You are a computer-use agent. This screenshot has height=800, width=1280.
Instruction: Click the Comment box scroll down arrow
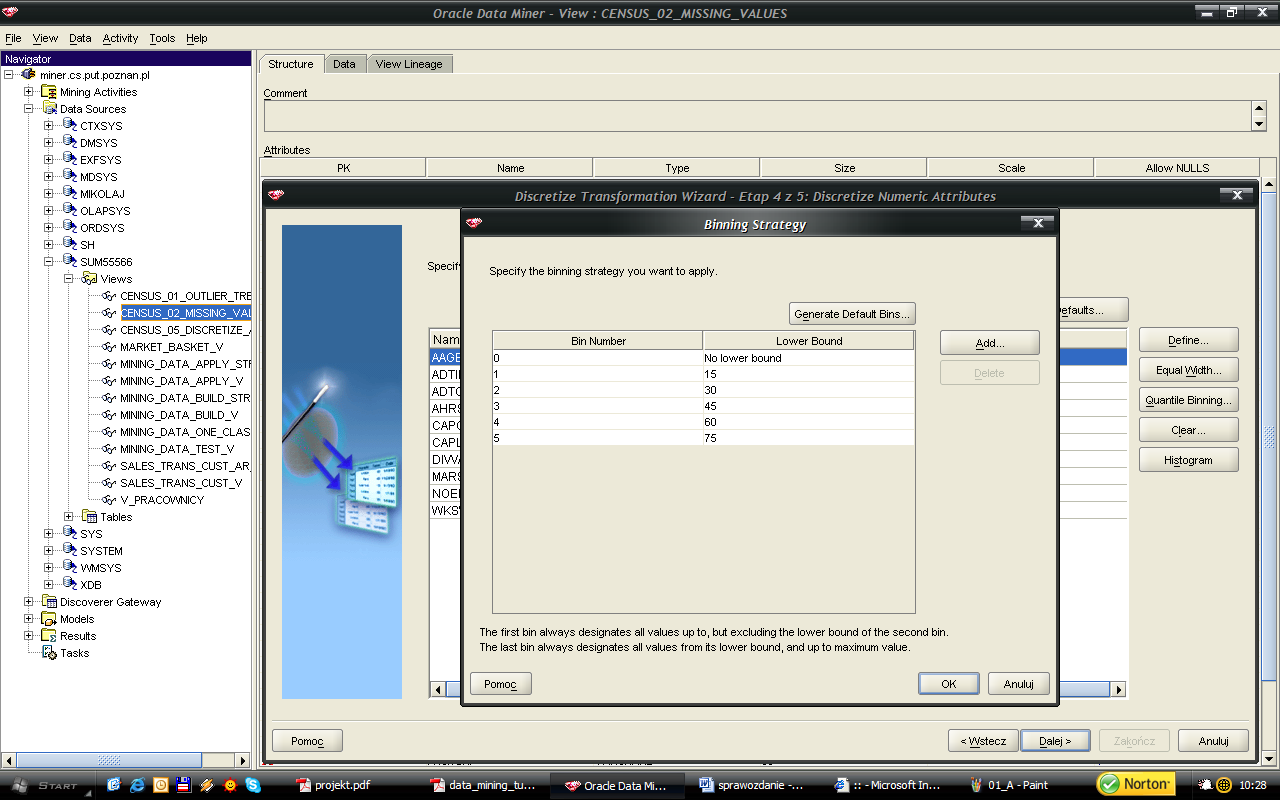pyautogui.click(x=1258, y=124)
